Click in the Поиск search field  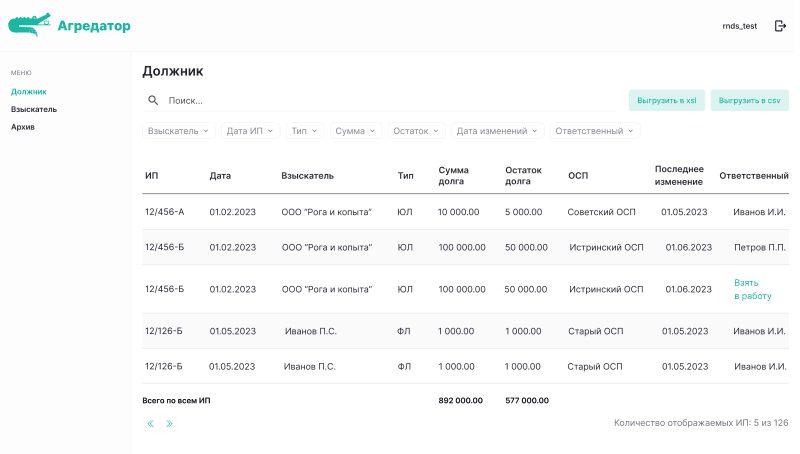pyautogui.click(x=390, y=100)
